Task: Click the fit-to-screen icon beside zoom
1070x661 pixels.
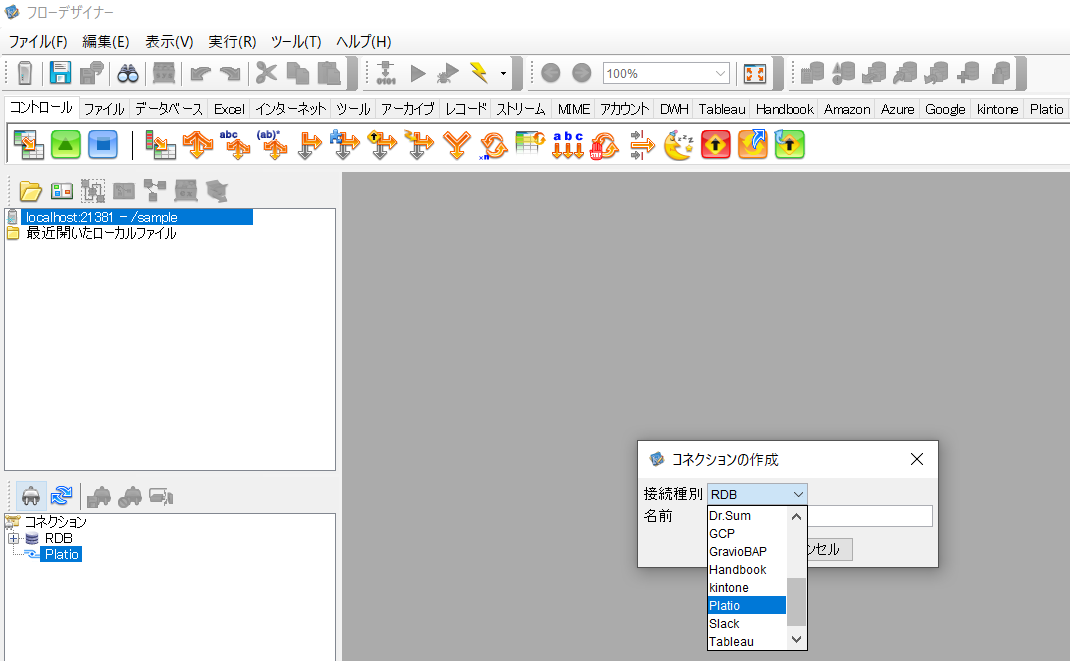Action: (x=755, y=73)
